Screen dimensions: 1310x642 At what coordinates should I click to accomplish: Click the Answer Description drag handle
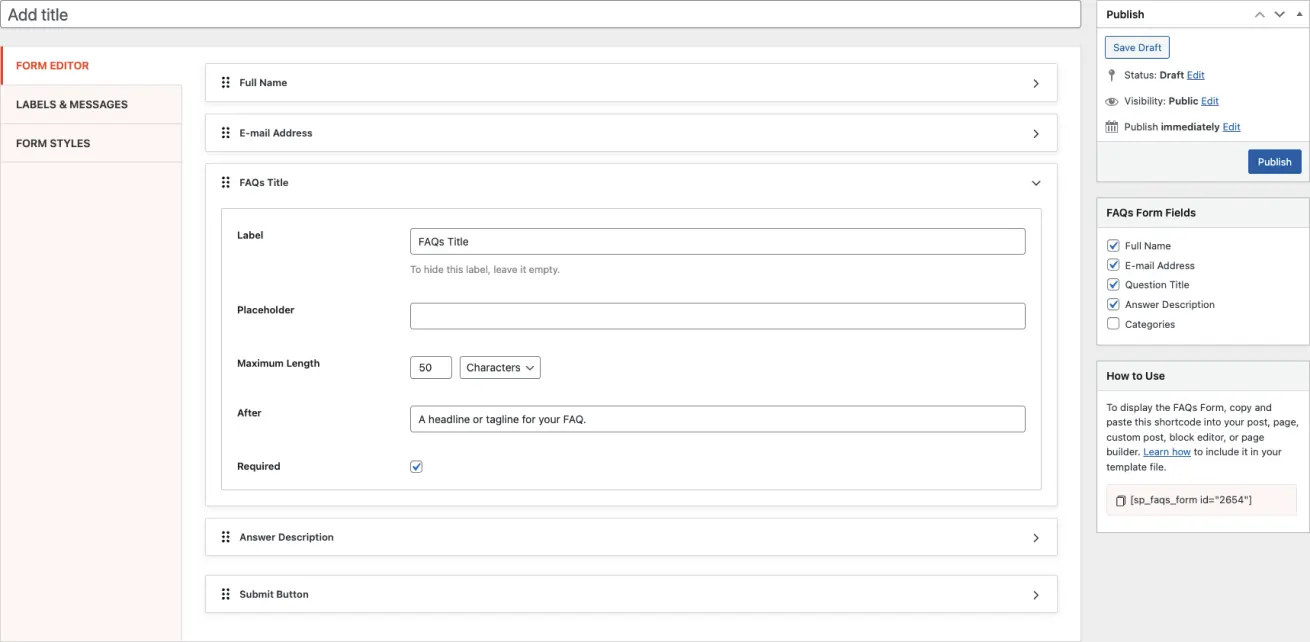[x=226, y=537]
